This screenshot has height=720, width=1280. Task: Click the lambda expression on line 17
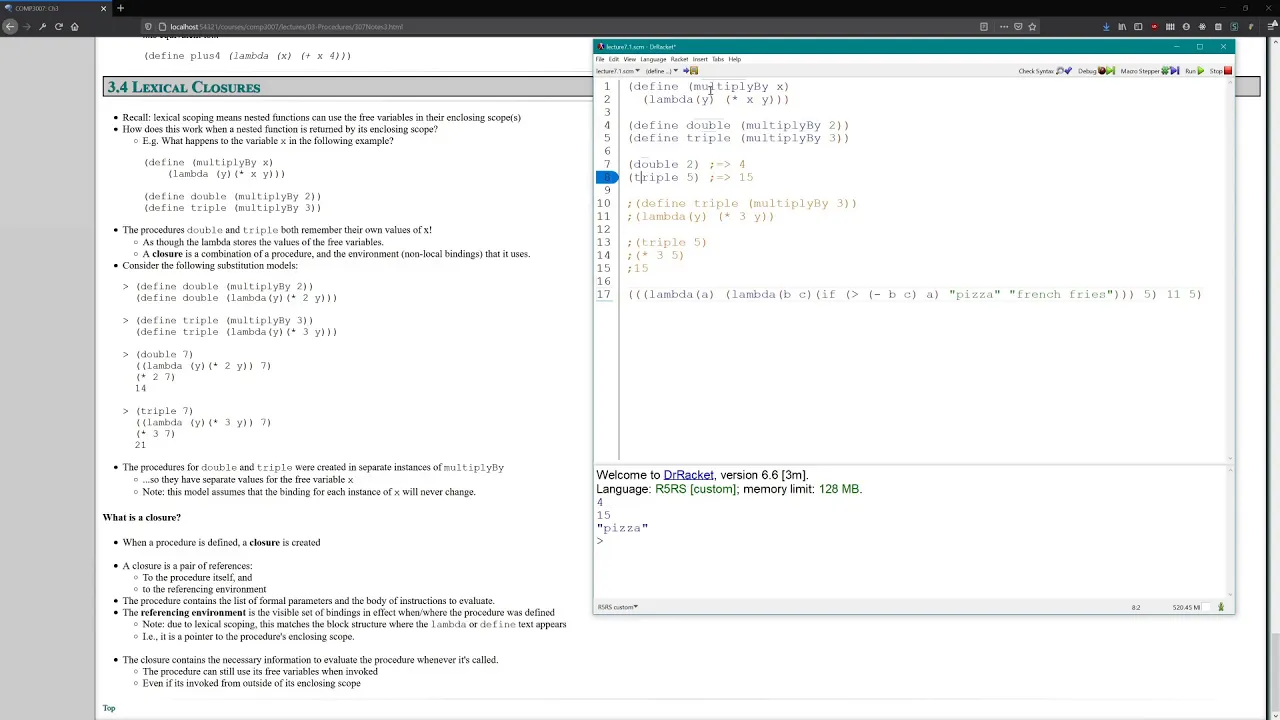click(914, 294)
